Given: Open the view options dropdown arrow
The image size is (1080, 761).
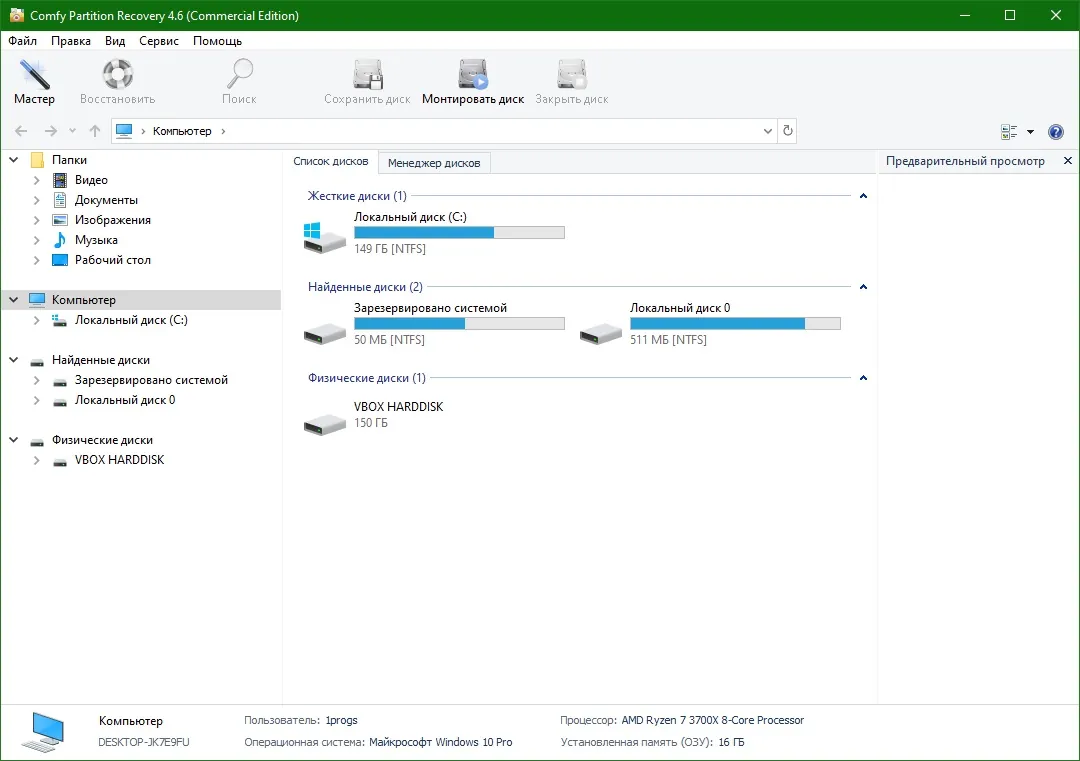Looking at the screenshot, I should pos(1030,132).
